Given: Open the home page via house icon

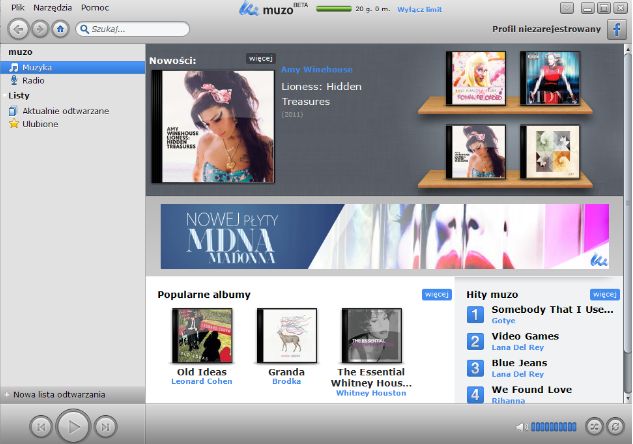Looking at the screenshot, I should (x=60, y=29).
